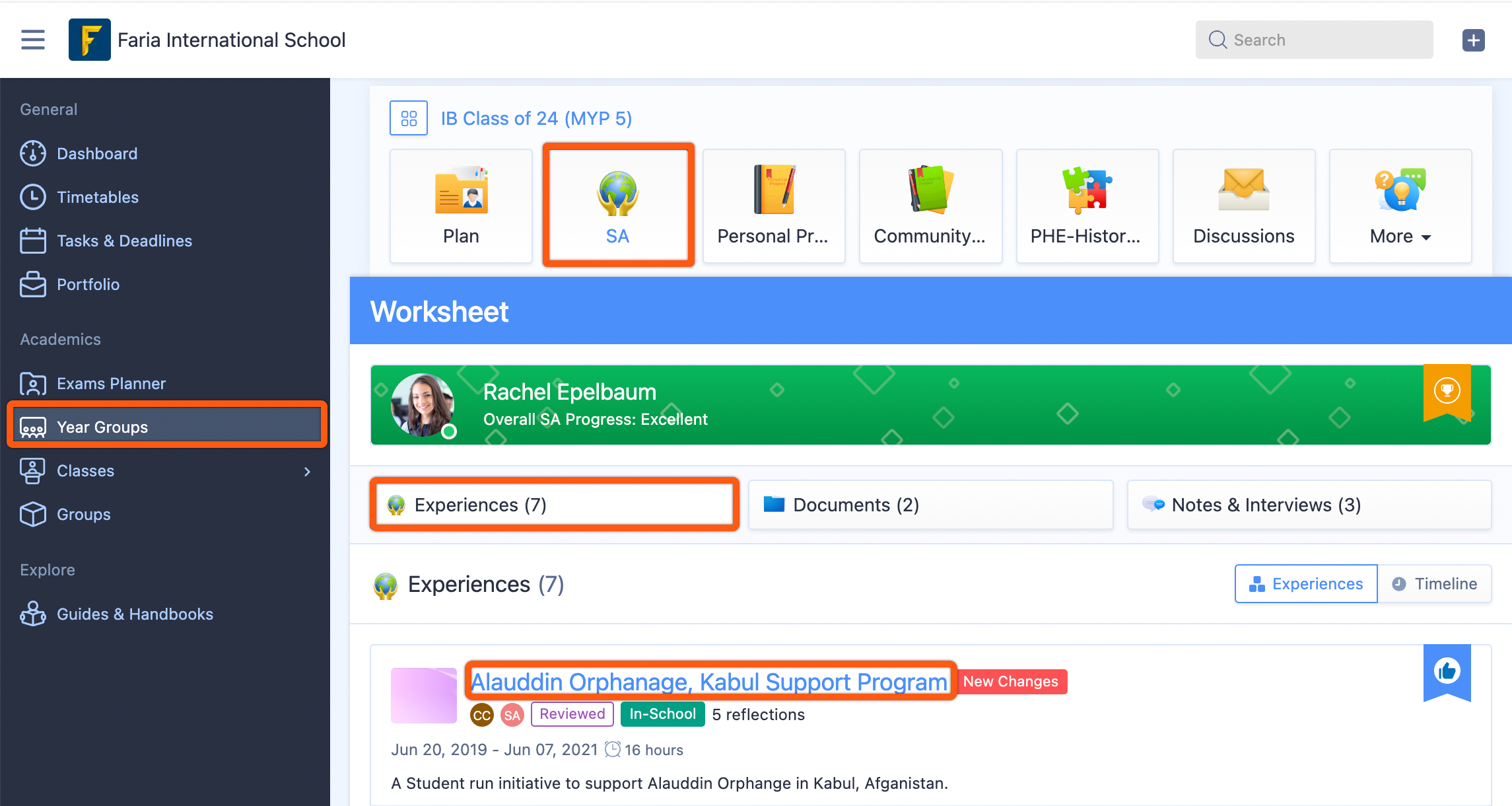Viewport: 1512px width, 806px height.
Task: Open the SA globe tile
Action: [618, 206]
